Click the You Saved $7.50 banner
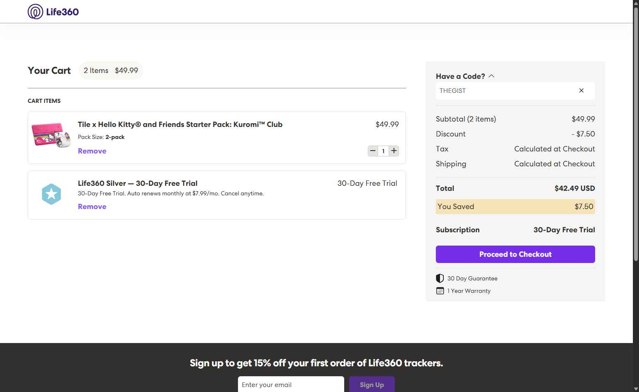This screenshot has height=392, width=639. 515,207
